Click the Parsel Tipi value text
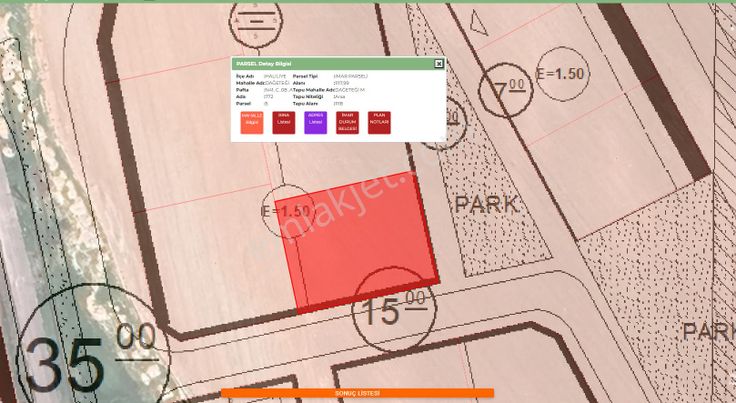The width and height of the screenshot is (736, 403). (350, 76)
